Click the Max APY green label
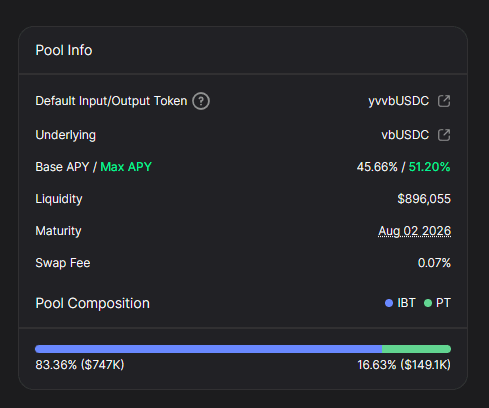The height and width of the screenshot is (408, 489). (x=126, y=167)
